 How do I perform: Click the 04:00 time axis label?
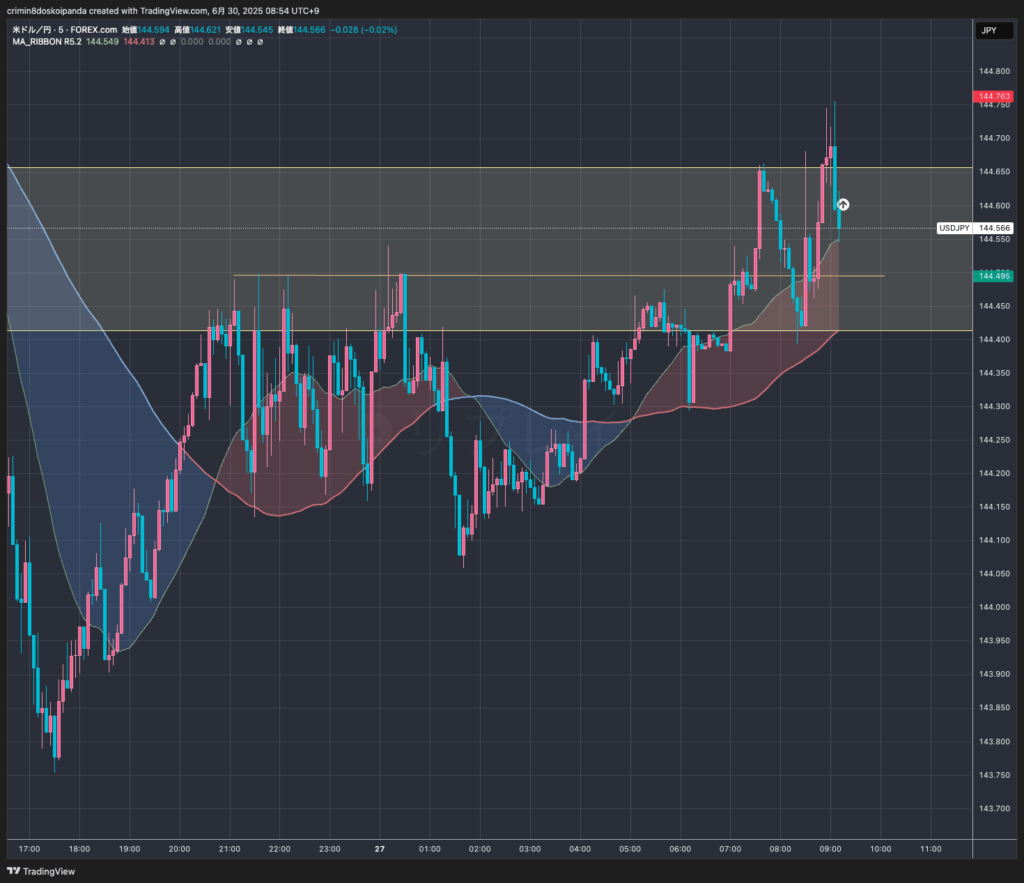(x=580, y=849)
